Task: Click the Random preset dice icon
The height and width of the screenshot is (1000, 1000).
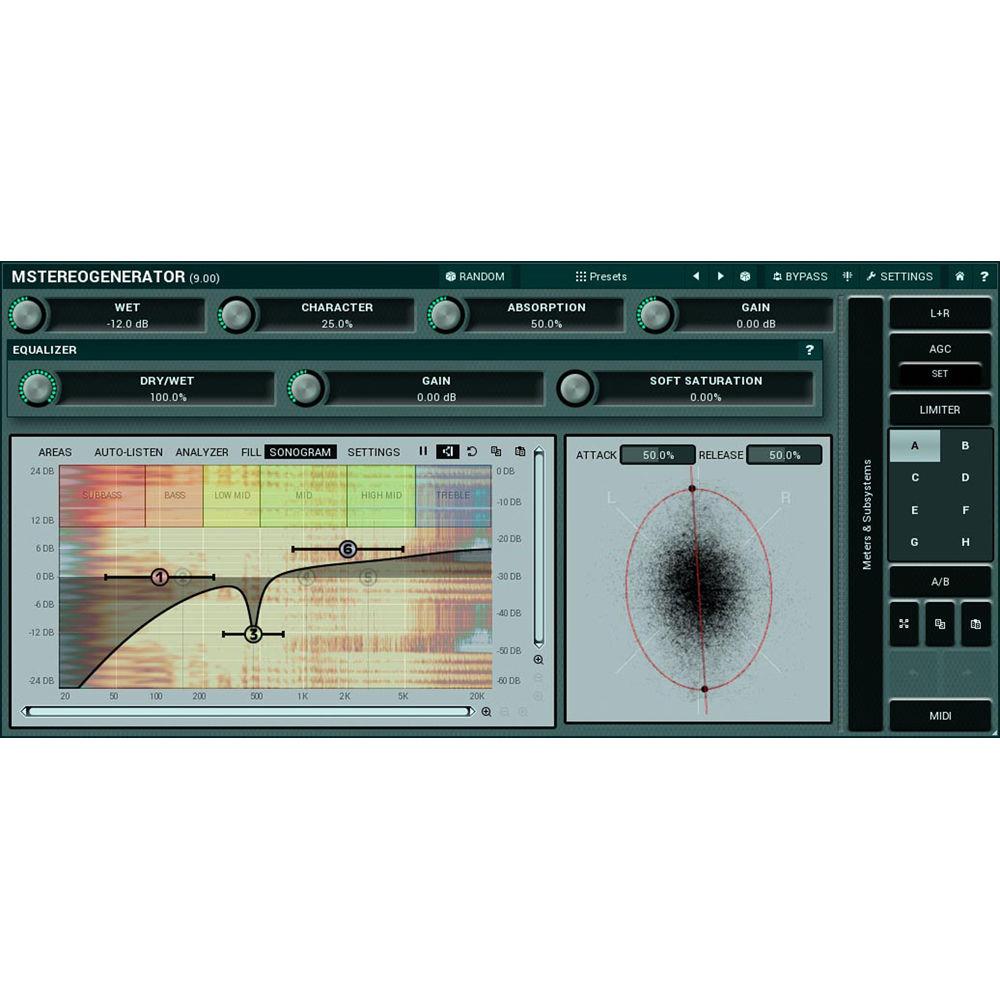Action: (450, 276)
